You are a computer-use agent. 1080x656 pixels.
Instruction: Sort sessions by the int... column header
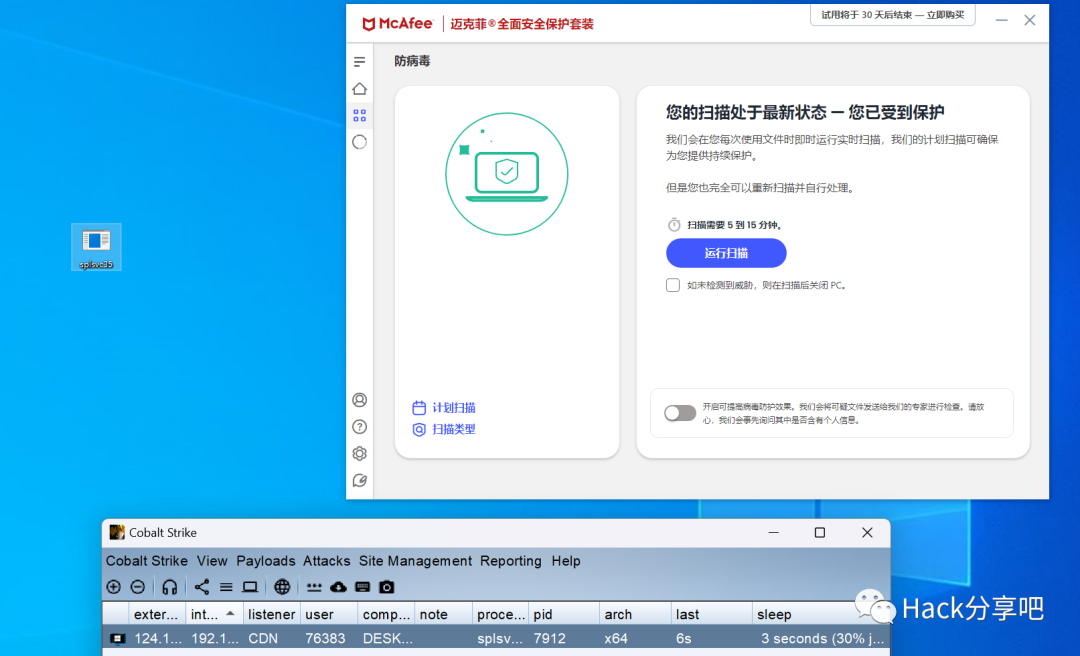click(210, 613)
